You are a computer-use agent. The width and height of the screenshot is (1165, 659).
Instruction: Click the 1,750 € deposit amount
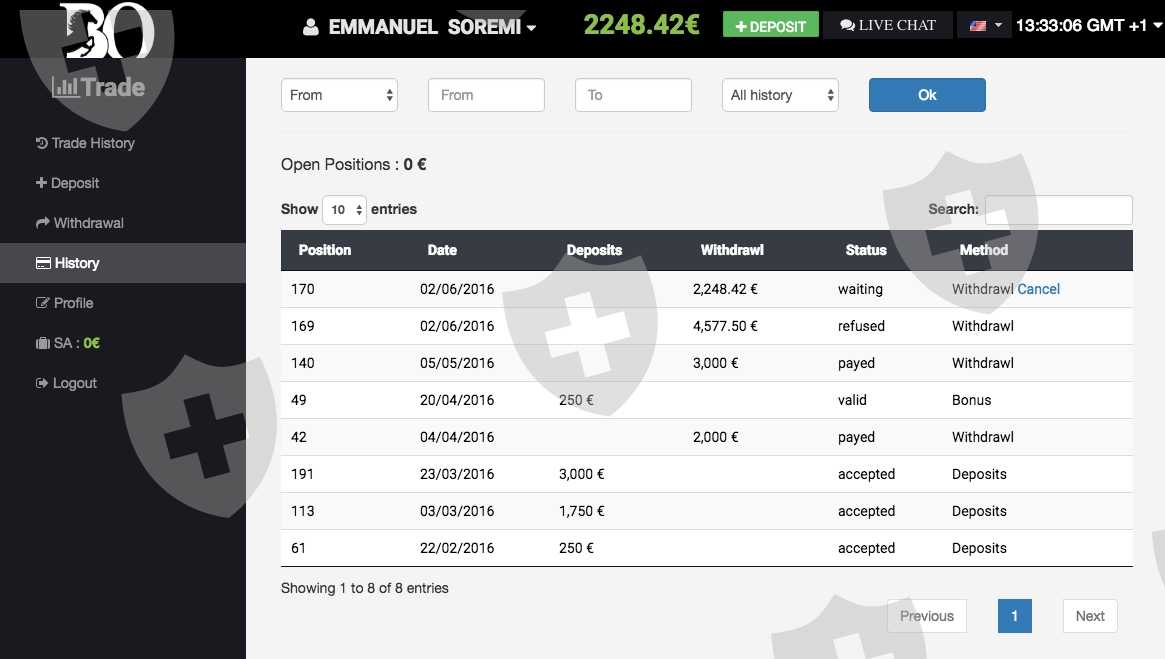pyautogui.click(x=582, y=511)
